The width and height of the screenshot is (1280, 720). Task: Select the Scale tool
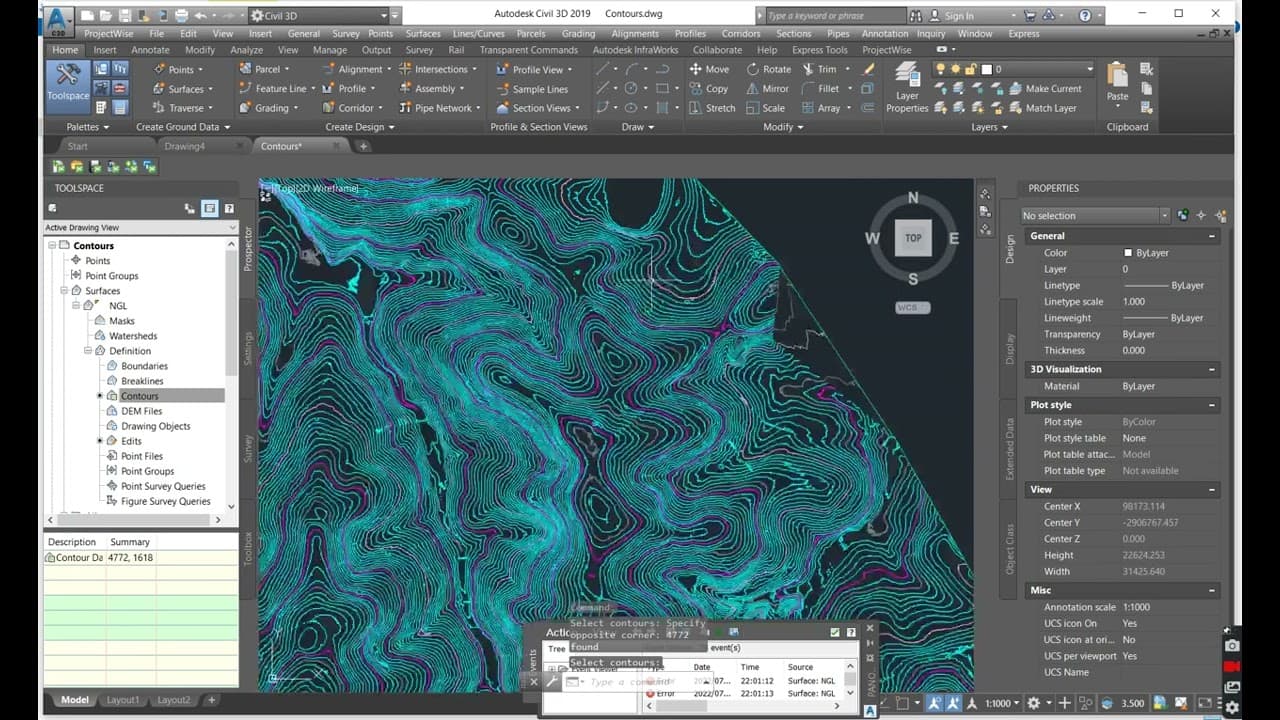pos(766,108)
